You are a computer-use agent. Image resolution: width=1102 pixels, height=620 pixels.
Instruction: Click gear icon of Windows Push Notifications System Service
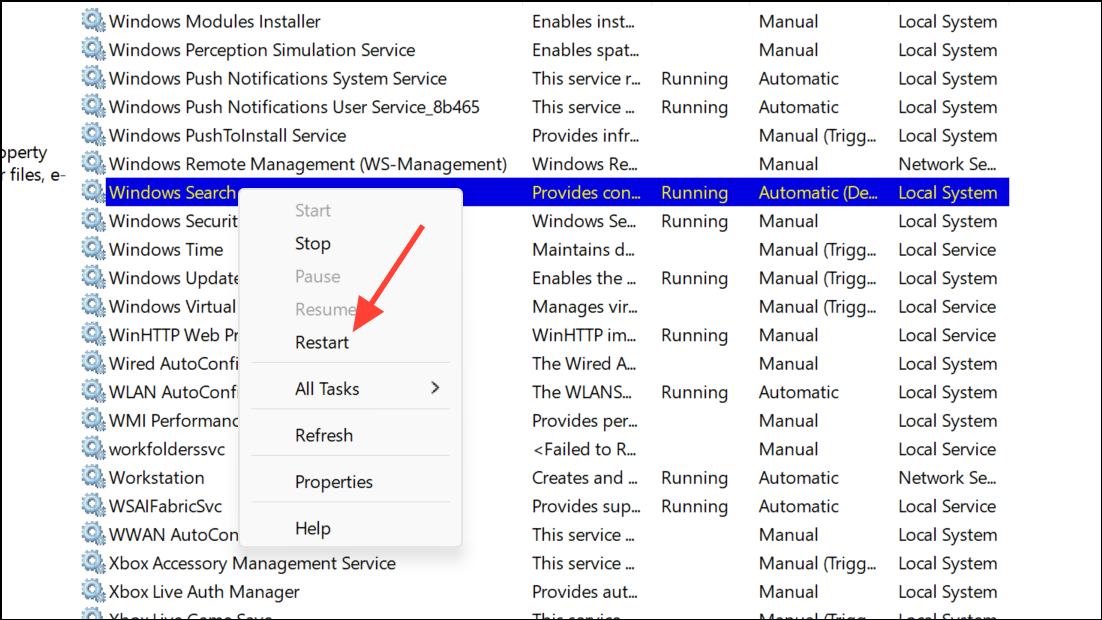pyautogui.click(x=93, y=77)
